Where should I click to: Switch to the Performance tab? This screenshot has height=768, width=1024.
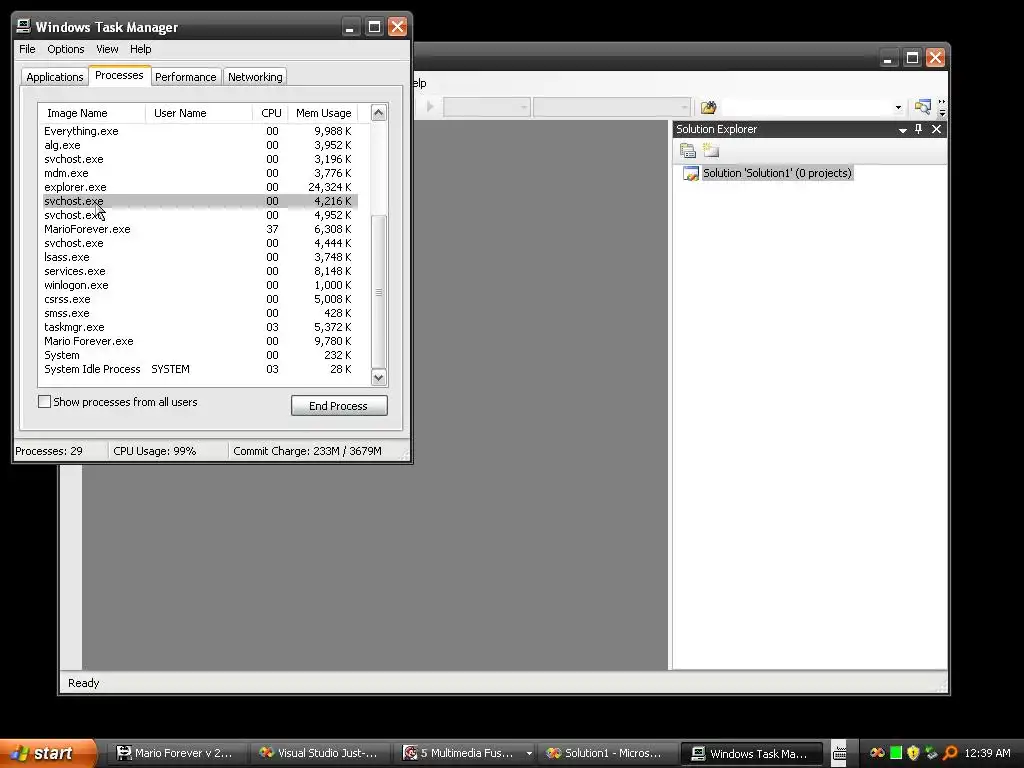[x=185, y=77]
